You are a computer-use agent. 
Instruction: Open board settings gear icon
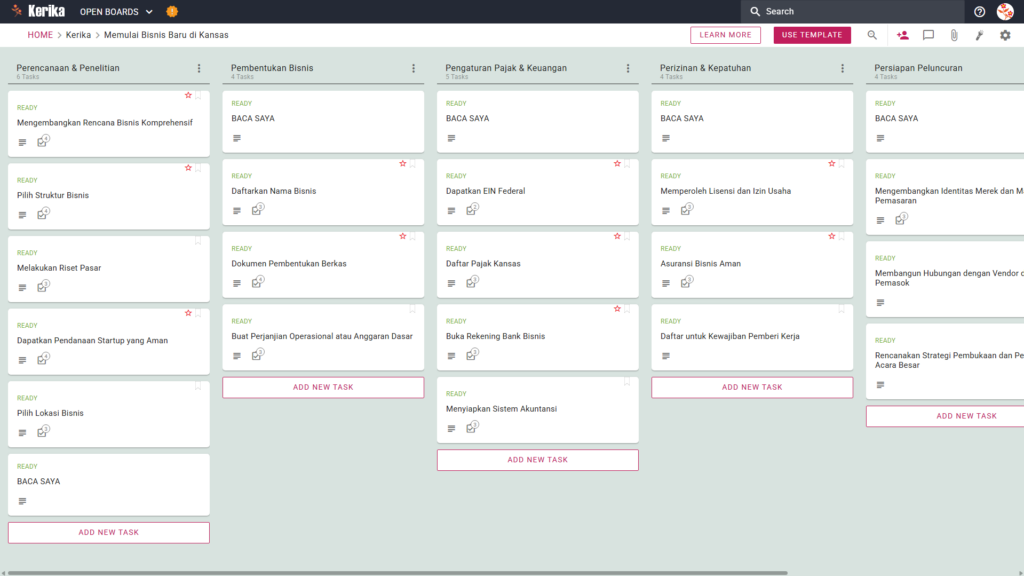tap(1005, 35)
